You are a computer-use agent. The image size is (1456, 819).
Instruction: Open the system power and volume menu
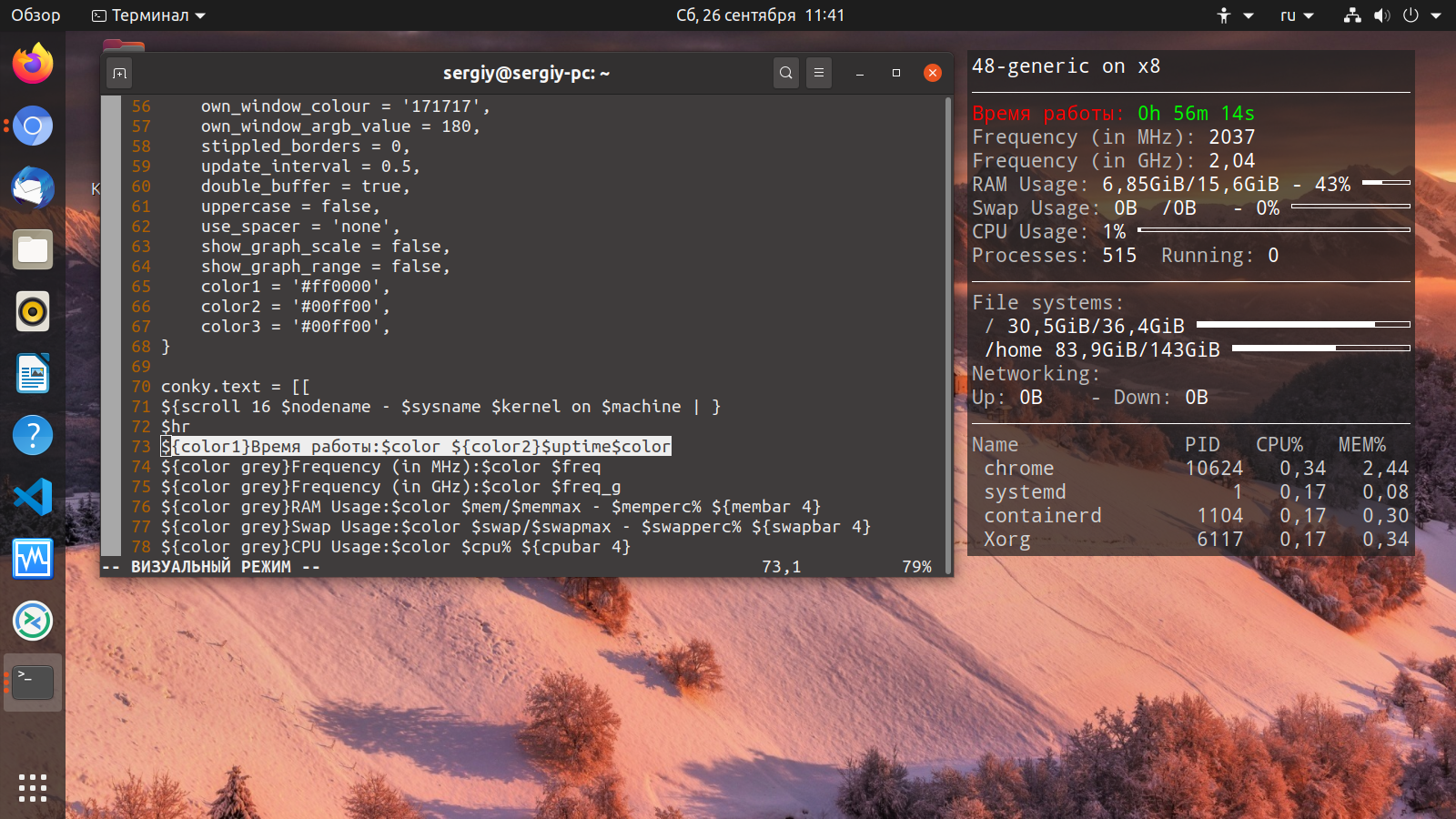[1392, 15]
